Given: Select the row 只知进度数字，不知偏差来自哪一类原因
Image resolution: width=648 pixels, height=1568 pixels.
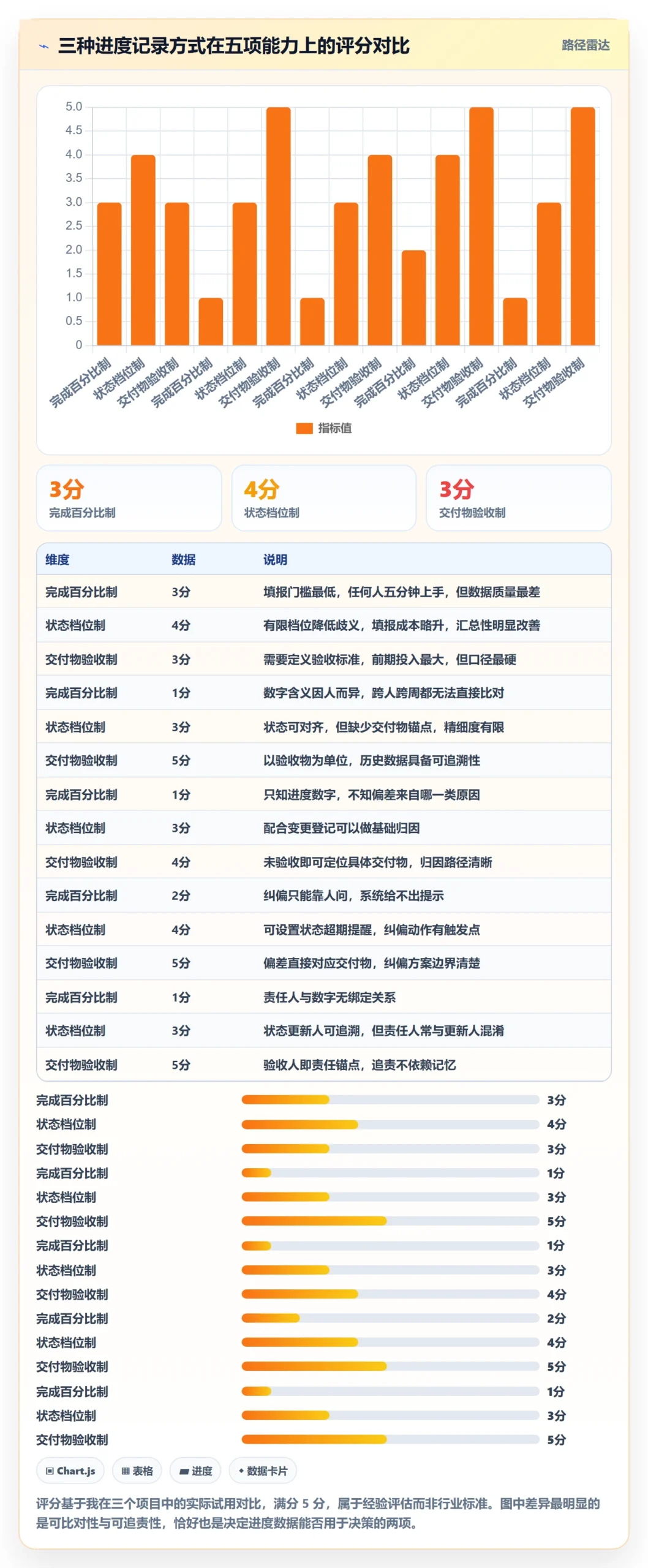Looking at the screenshot, I should coord(324,794).
